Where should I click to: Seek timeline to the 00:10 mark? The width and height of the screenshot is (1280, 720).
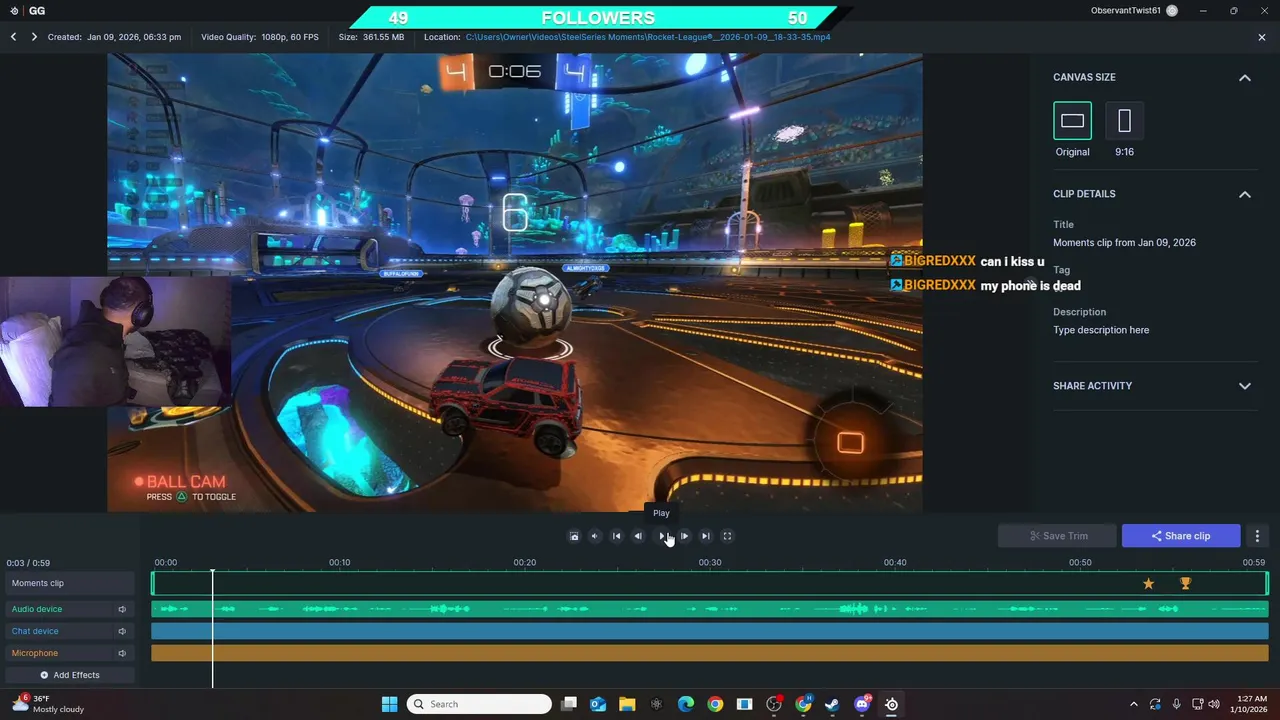coord(340,563)
